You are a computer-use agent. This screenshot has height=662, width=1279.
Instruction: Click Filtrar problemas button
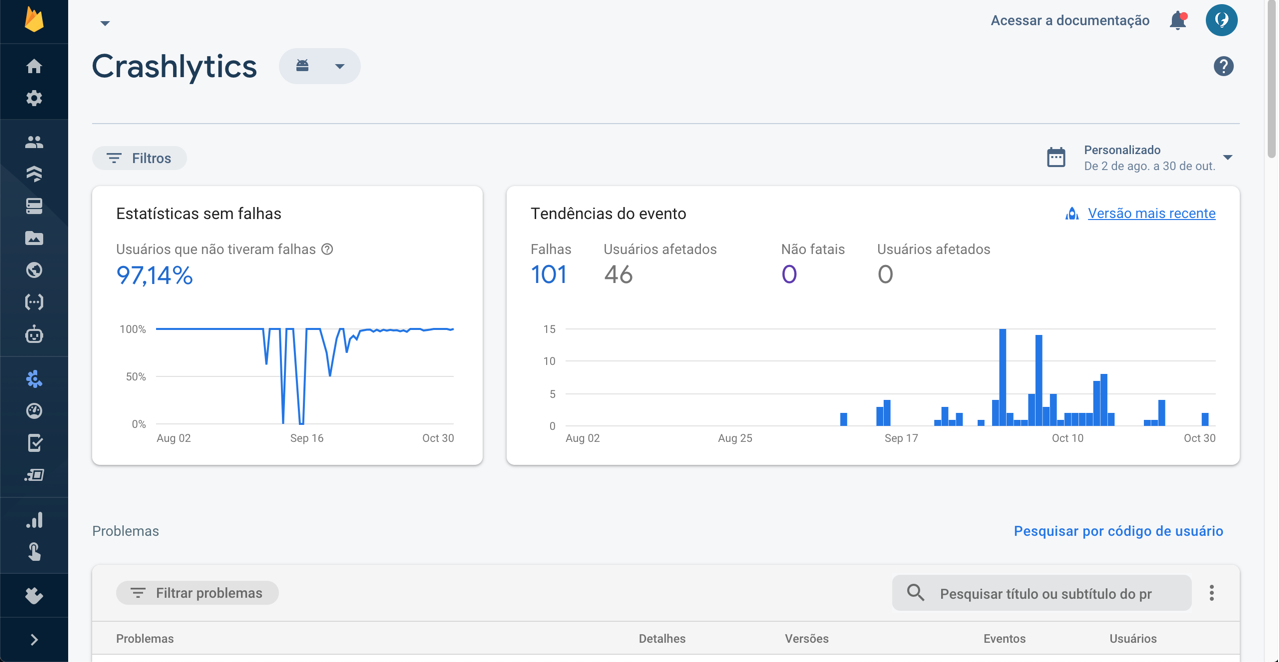197,593
